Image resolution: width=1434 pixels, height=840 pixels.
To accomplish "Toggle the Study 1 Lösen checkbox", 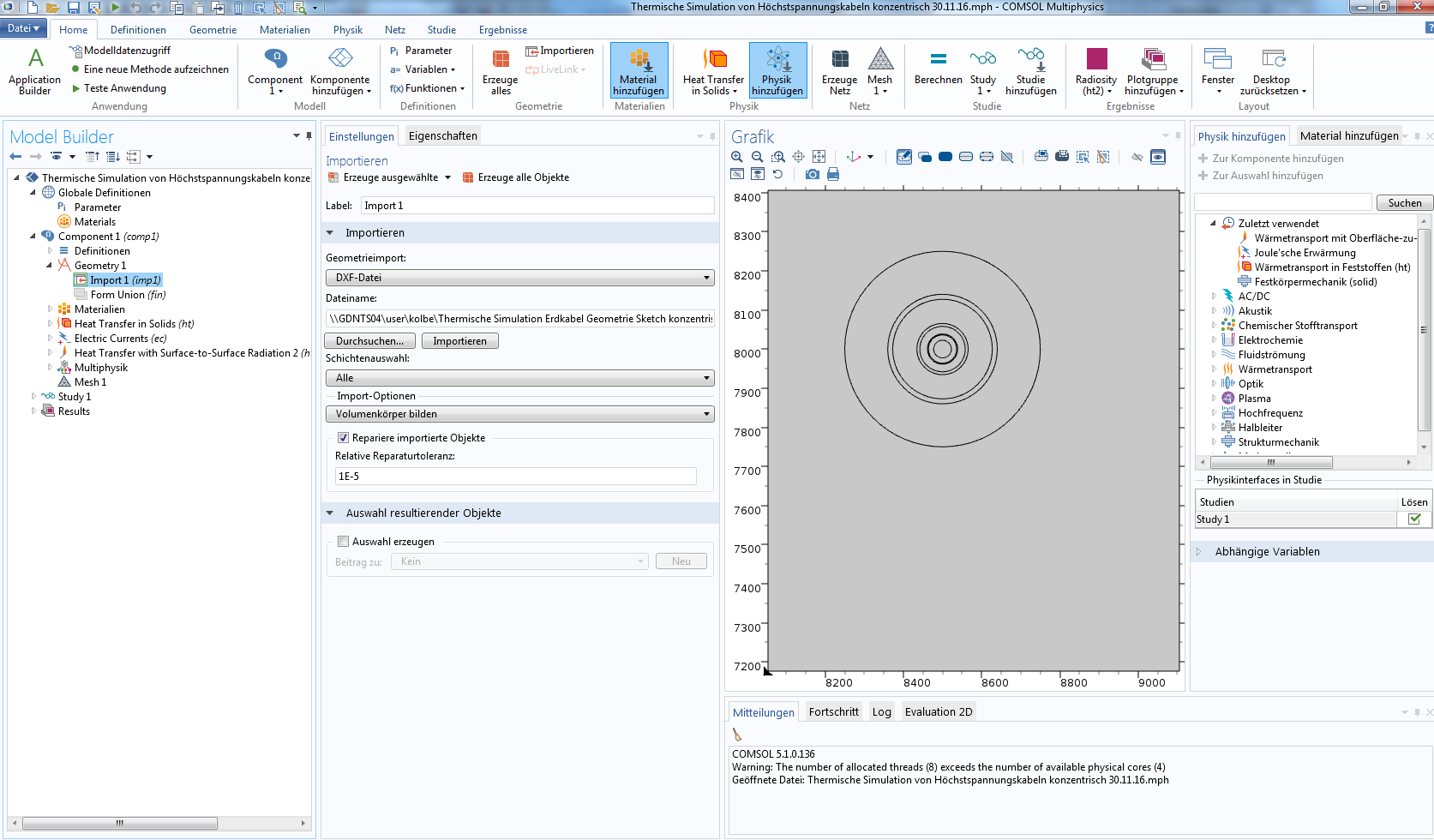I will click(x=1414, y=519).
